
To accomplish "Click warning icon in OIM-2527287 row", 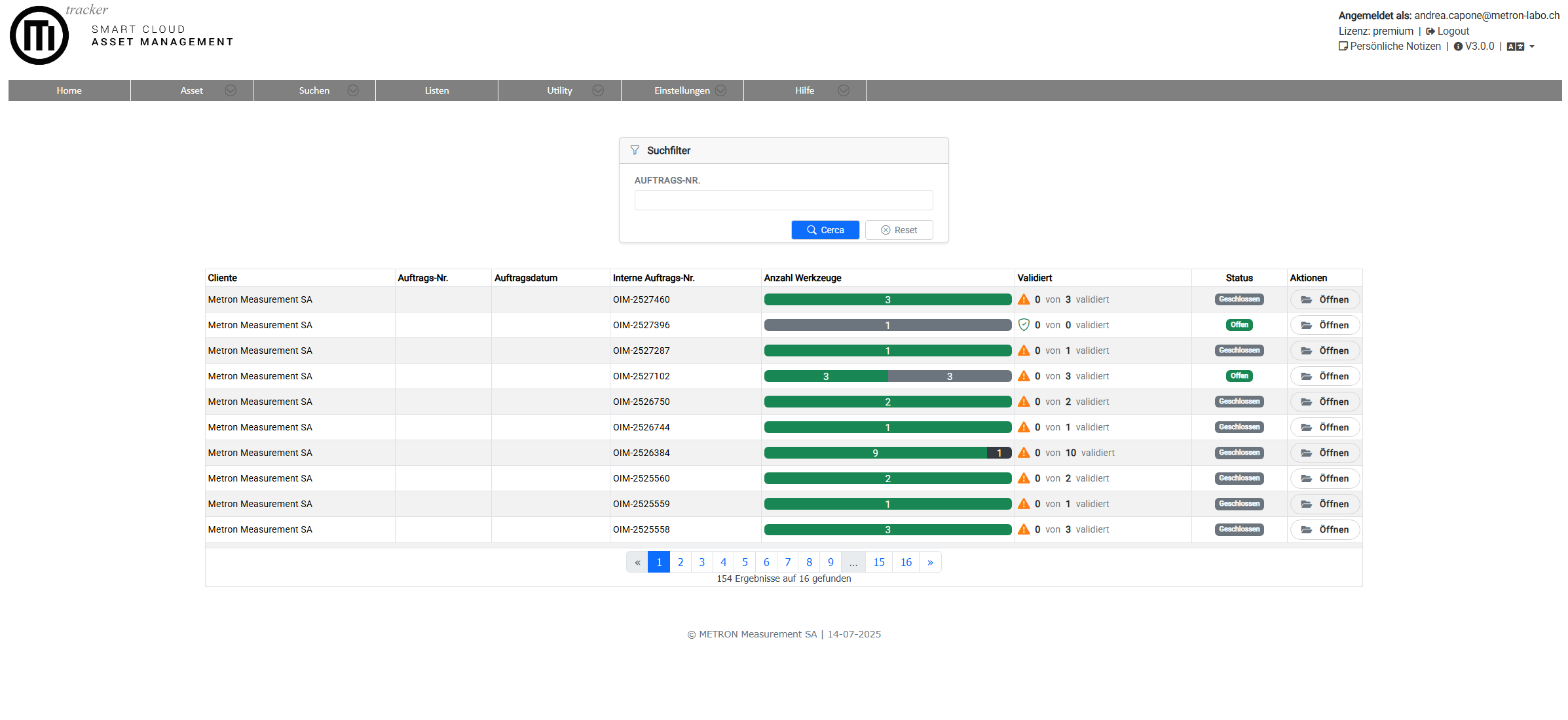I will coord(1024,351).
